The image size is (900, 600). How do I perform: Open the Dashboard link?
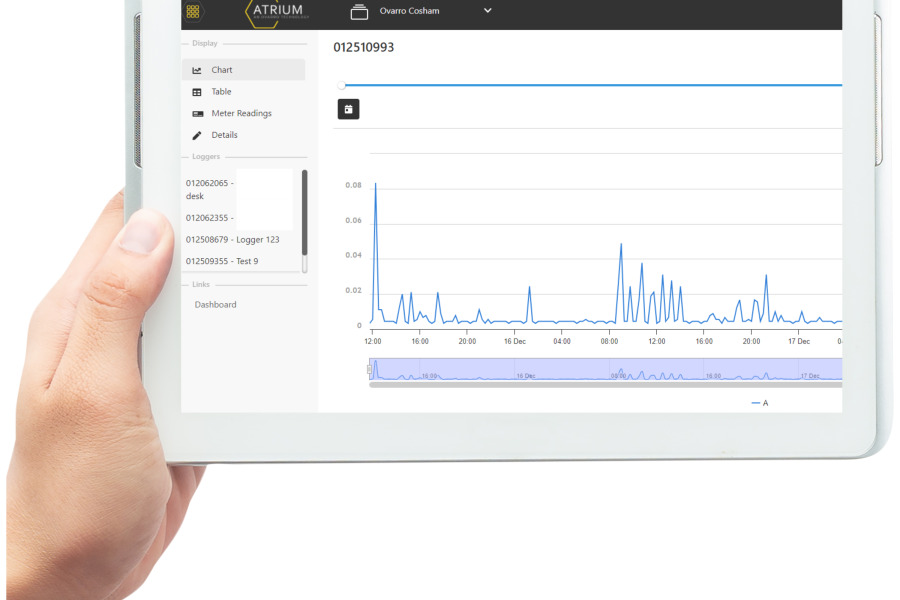[x=216, y=304]
